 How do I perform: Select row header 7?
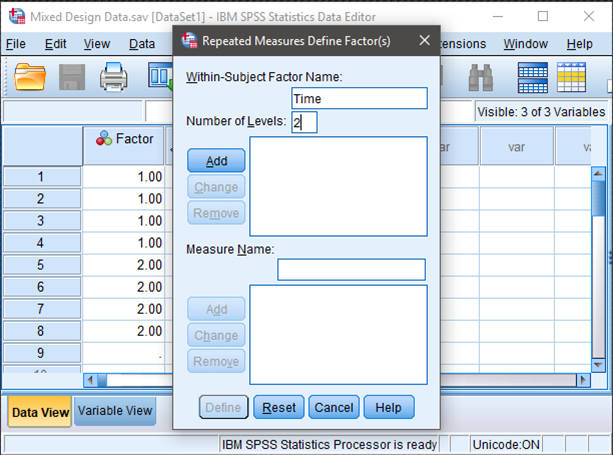pos(42,309)
